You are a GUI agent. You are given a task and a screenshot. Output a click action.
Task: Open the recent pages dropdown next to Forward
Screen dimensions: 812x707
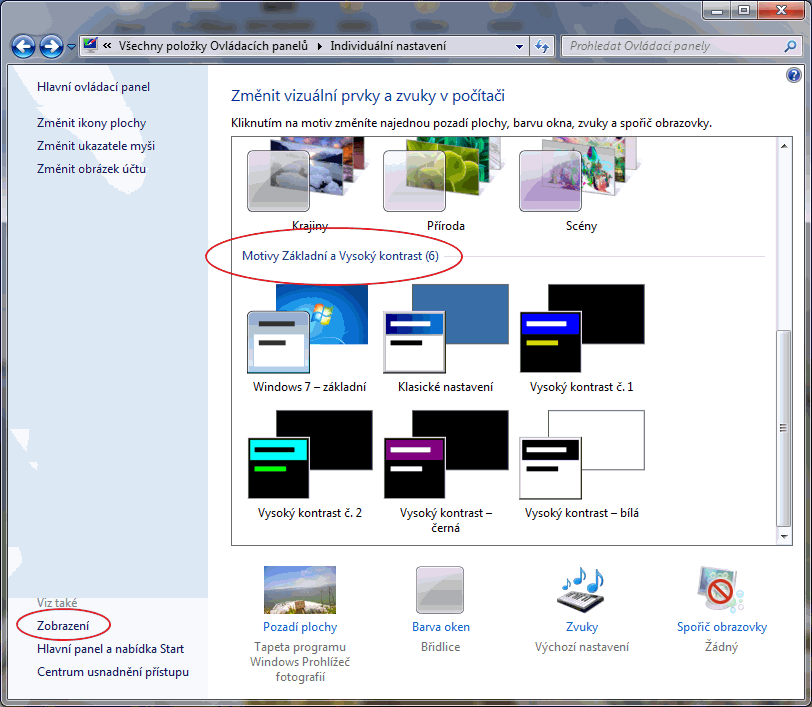[x=71, y=47]
